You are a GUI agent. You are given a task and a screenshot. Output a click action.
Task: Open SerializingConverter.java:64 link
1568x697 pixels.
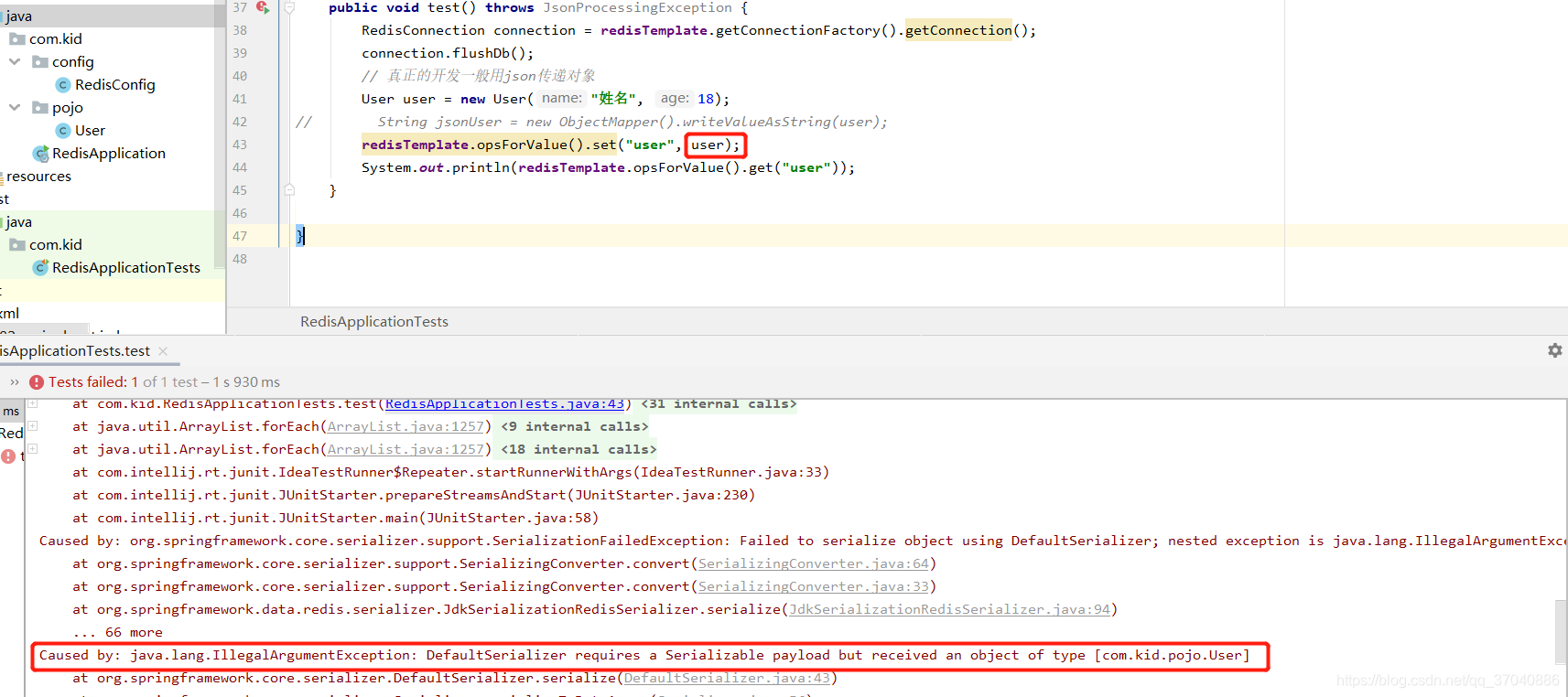813,564
